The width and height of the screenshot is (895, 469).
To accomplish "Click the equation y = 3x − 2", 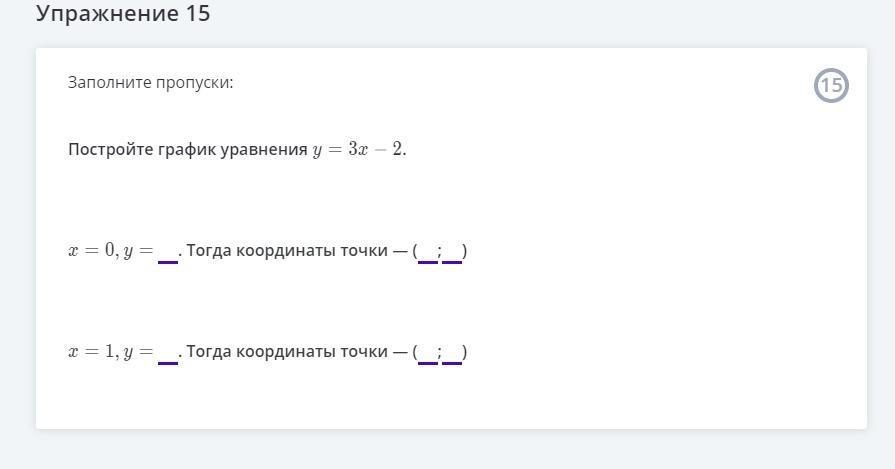I will pos(358,150).
